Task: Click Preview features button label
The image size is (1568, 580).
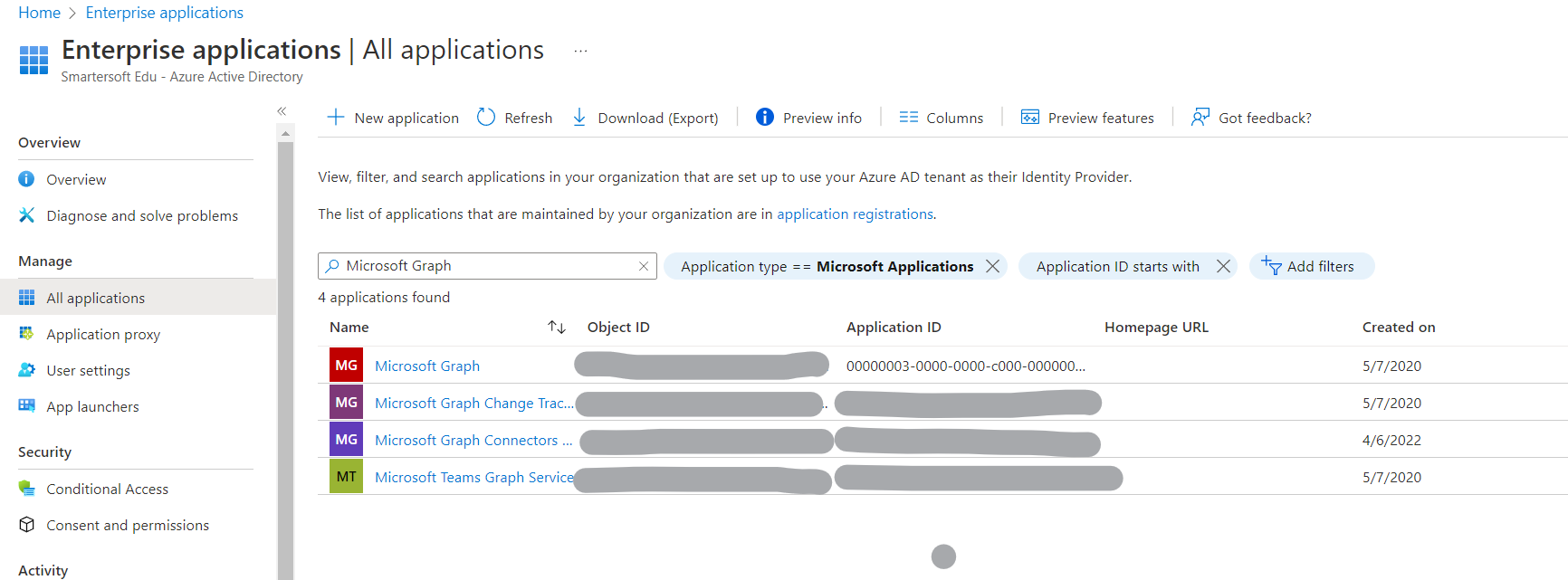Action: (x=1101, y=118)
